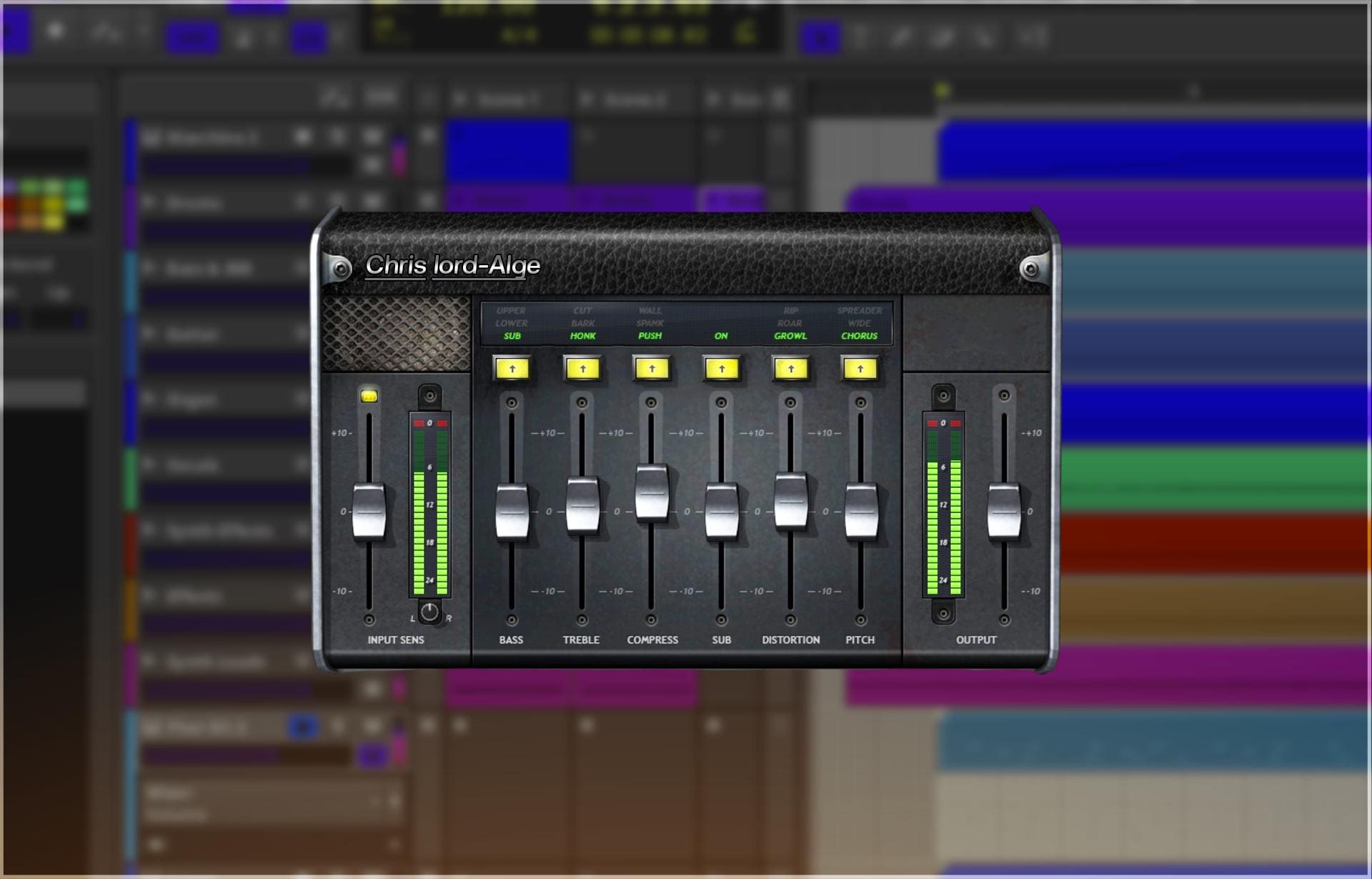Click the INPUT SENS fader handle

point(369,512)
